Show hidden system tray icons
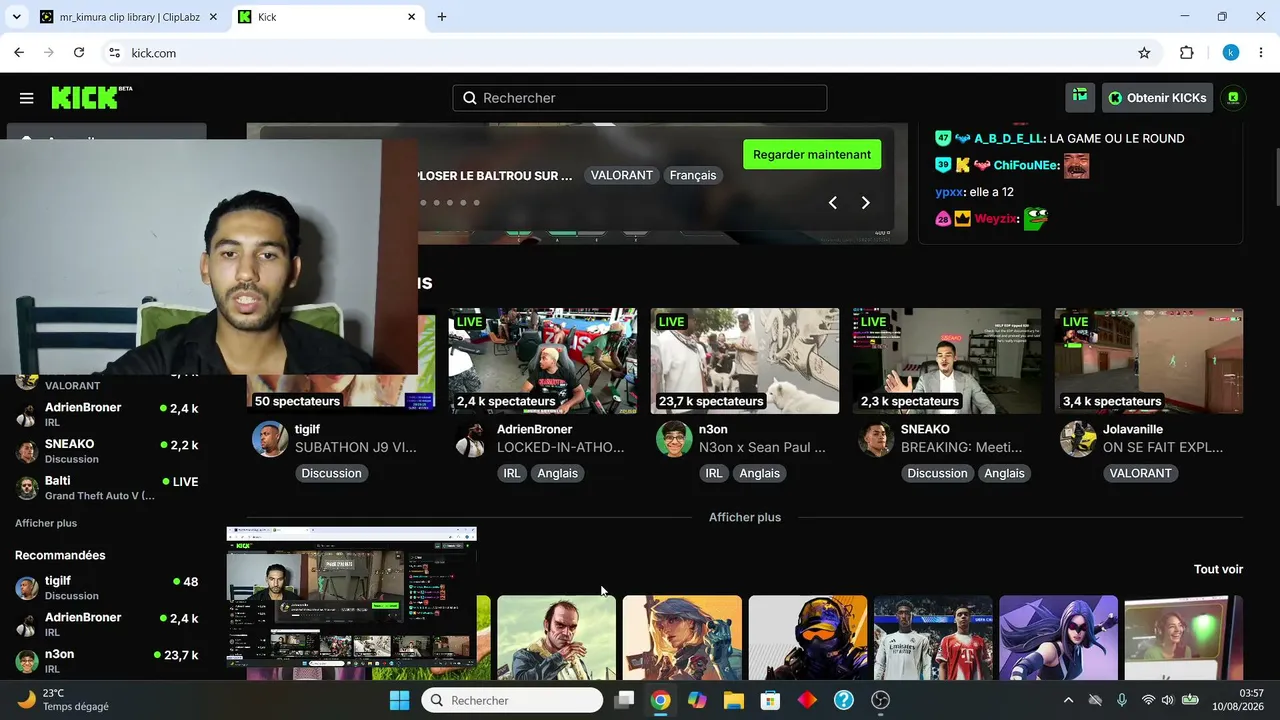The image size is (1280, 720). pos(1068,700)
